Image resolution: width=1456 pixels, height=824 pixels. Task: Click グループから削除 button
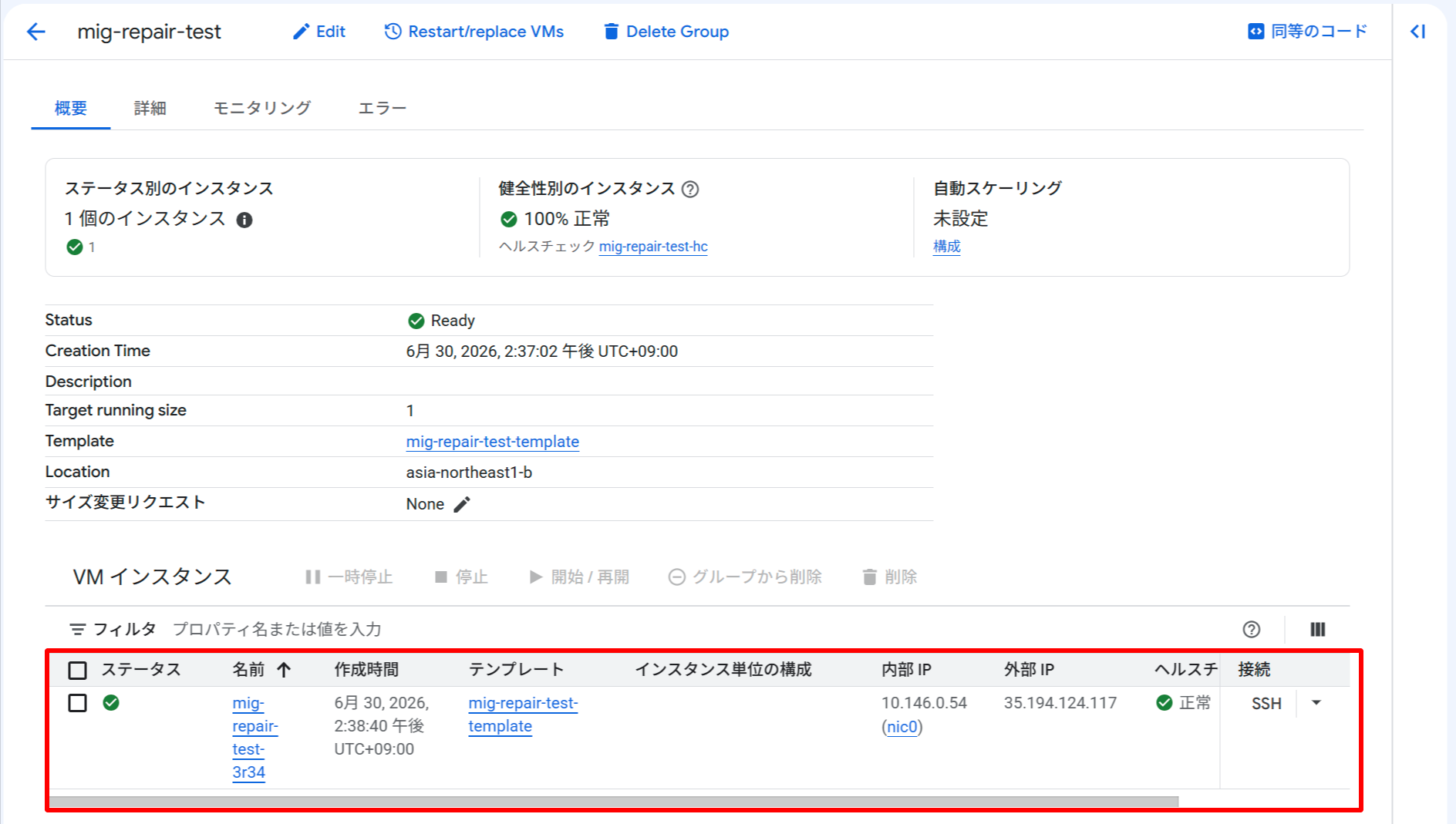[x=745, y=577]
